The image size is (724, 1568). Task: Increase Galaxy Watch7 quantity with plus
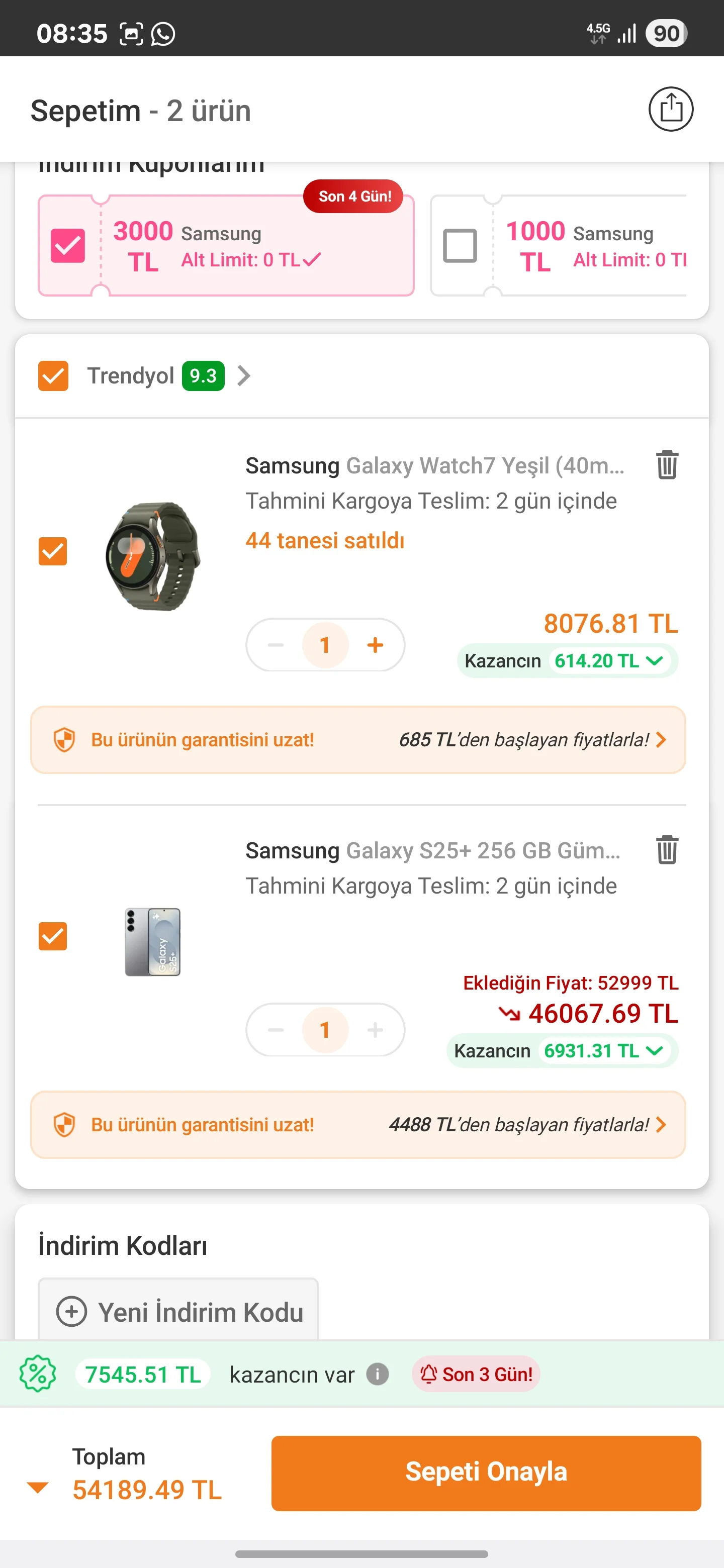(x=375, y=645)
